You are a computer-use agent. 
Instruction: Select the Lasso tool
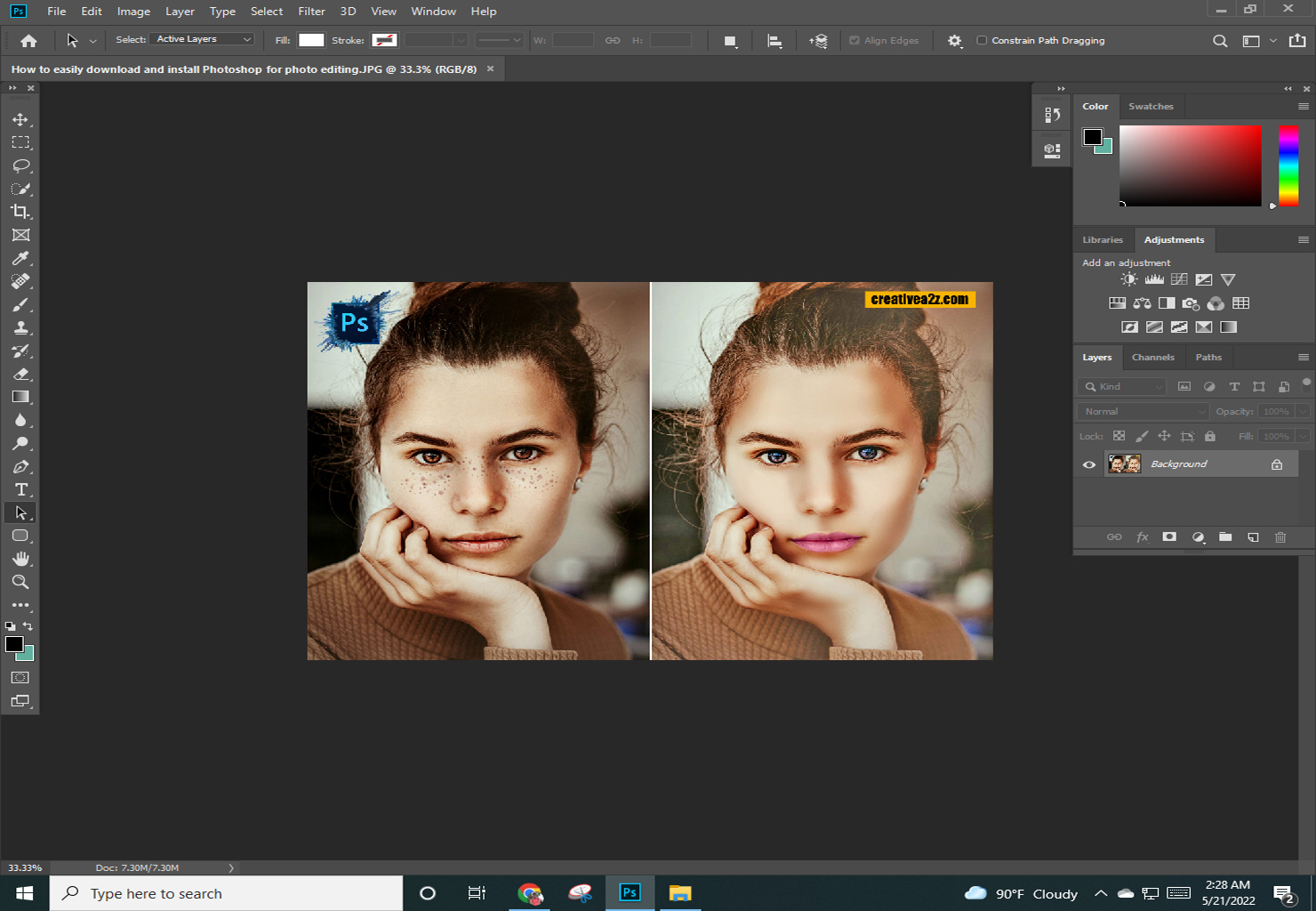[20, 165]
